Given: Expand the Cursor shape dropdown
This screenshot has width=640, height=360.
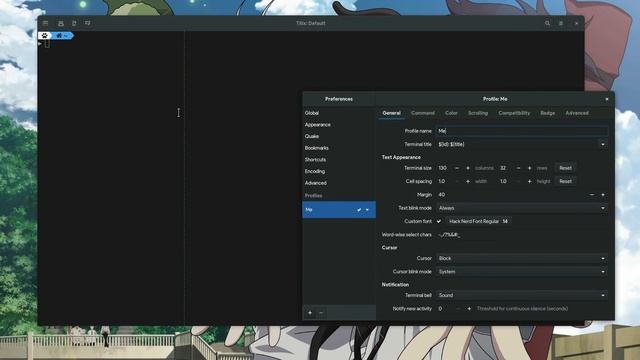Looking at the screenshot, I should click(x=522, y=258).
